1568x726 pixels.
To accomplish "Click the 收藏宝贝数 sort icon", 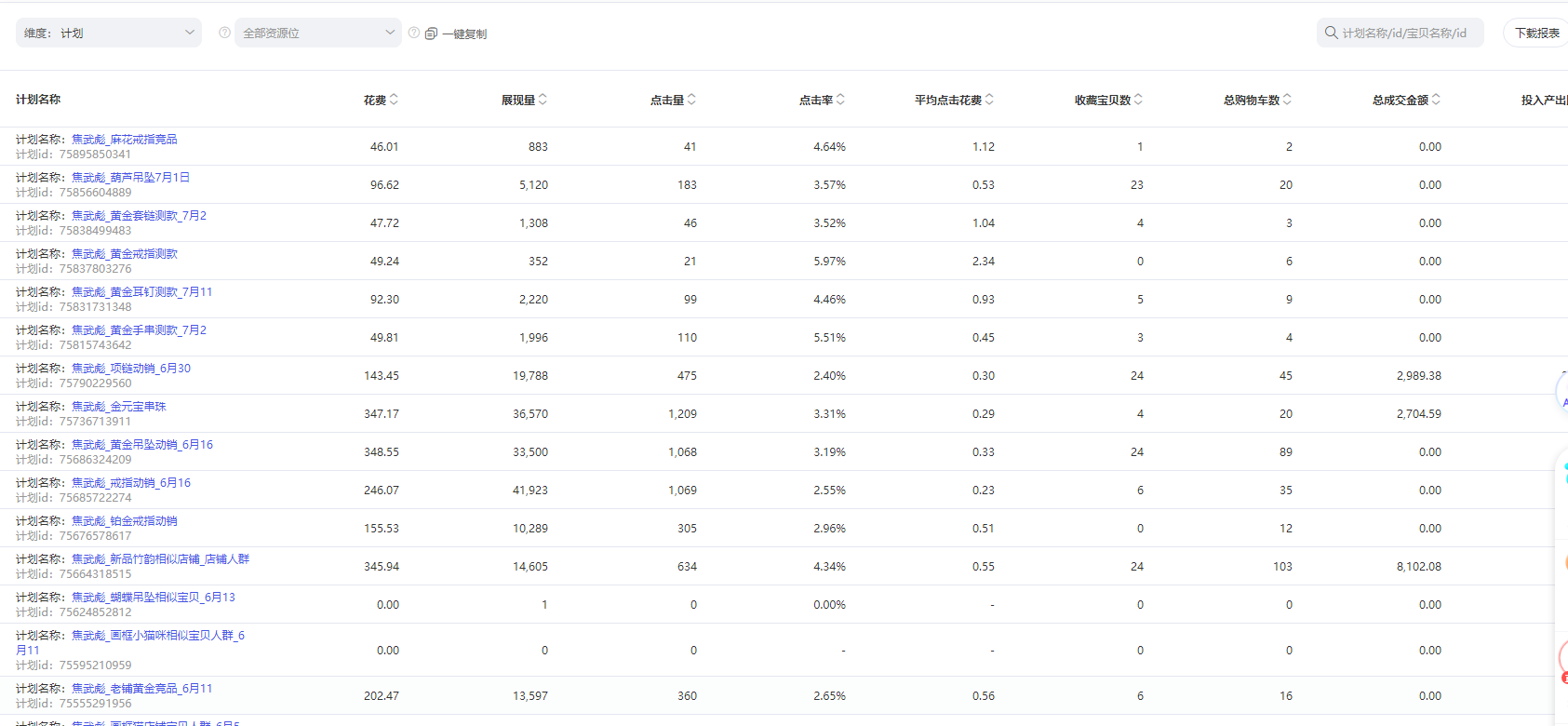I will click(1138, 100).
